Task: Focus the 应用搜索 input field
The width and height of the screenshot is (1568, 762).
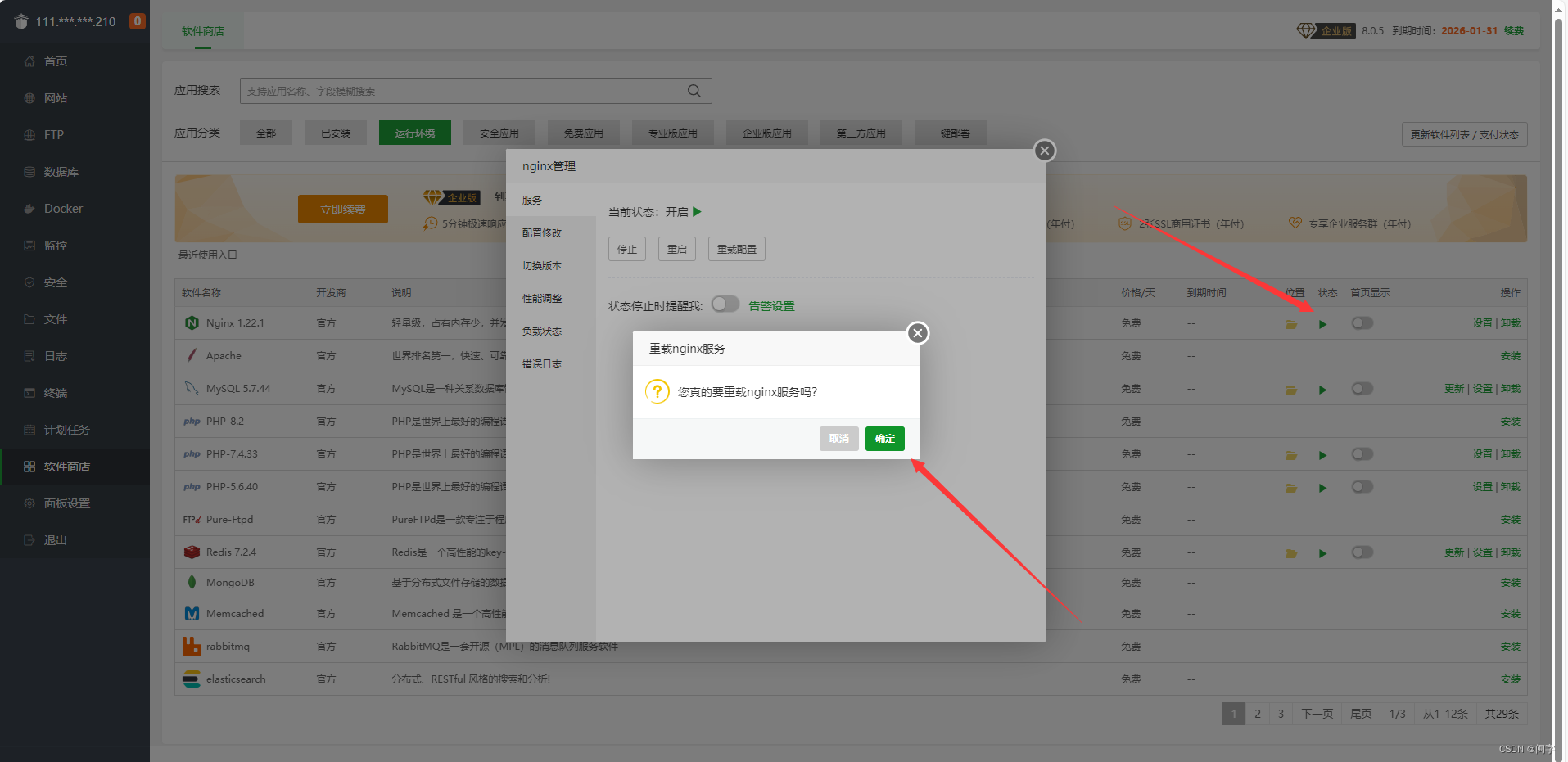Action: point(475,91)
